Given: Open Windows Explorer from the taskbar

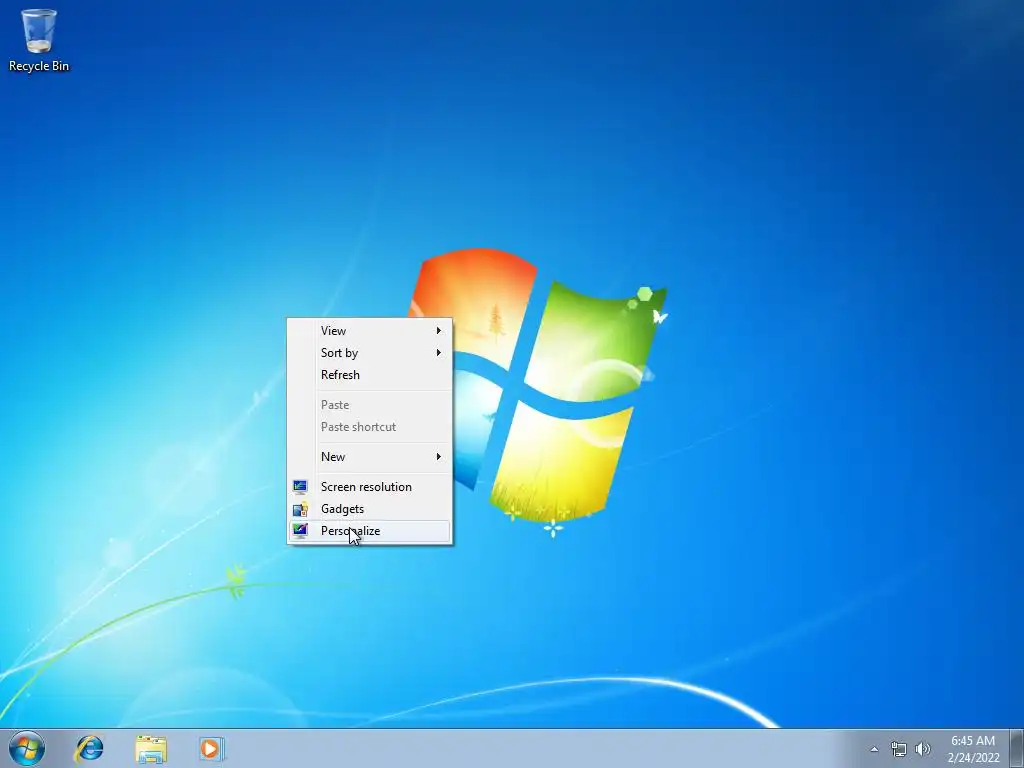Looking at the screenshot, I should pyautogui.click(x=151, y=748).
